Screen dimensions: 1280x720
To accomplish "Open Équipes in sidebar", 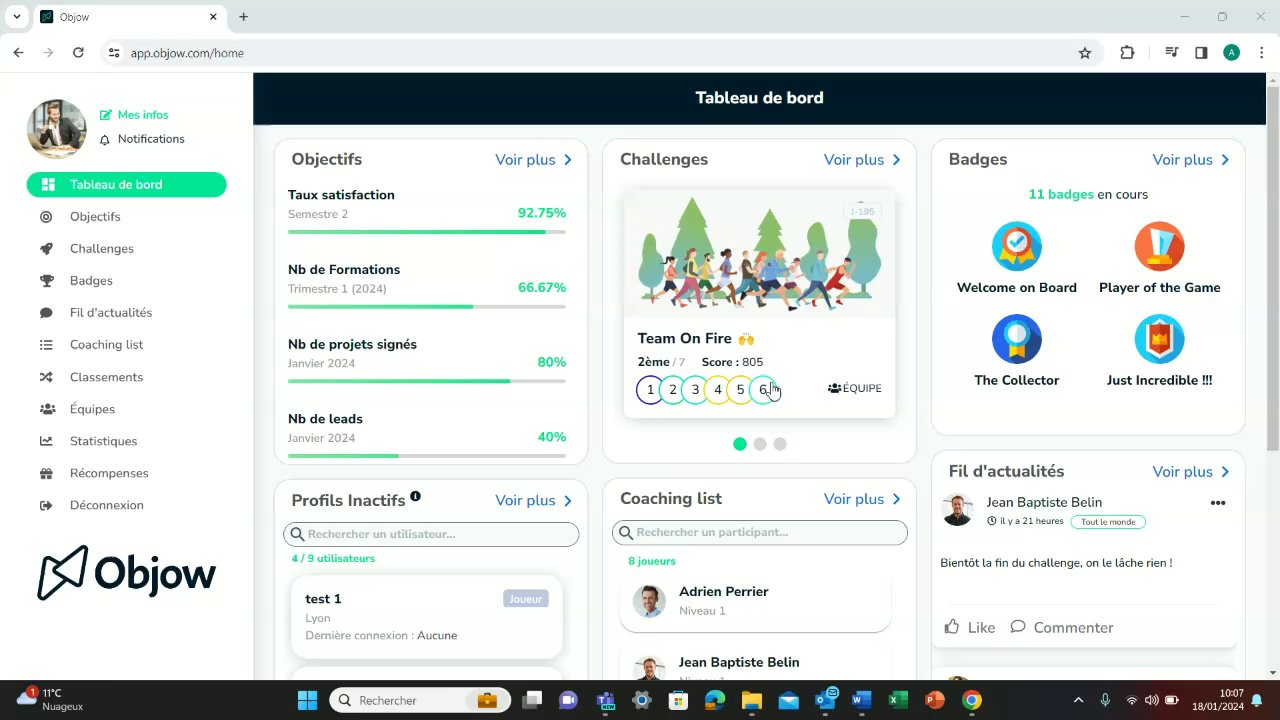I will point(92,409).
